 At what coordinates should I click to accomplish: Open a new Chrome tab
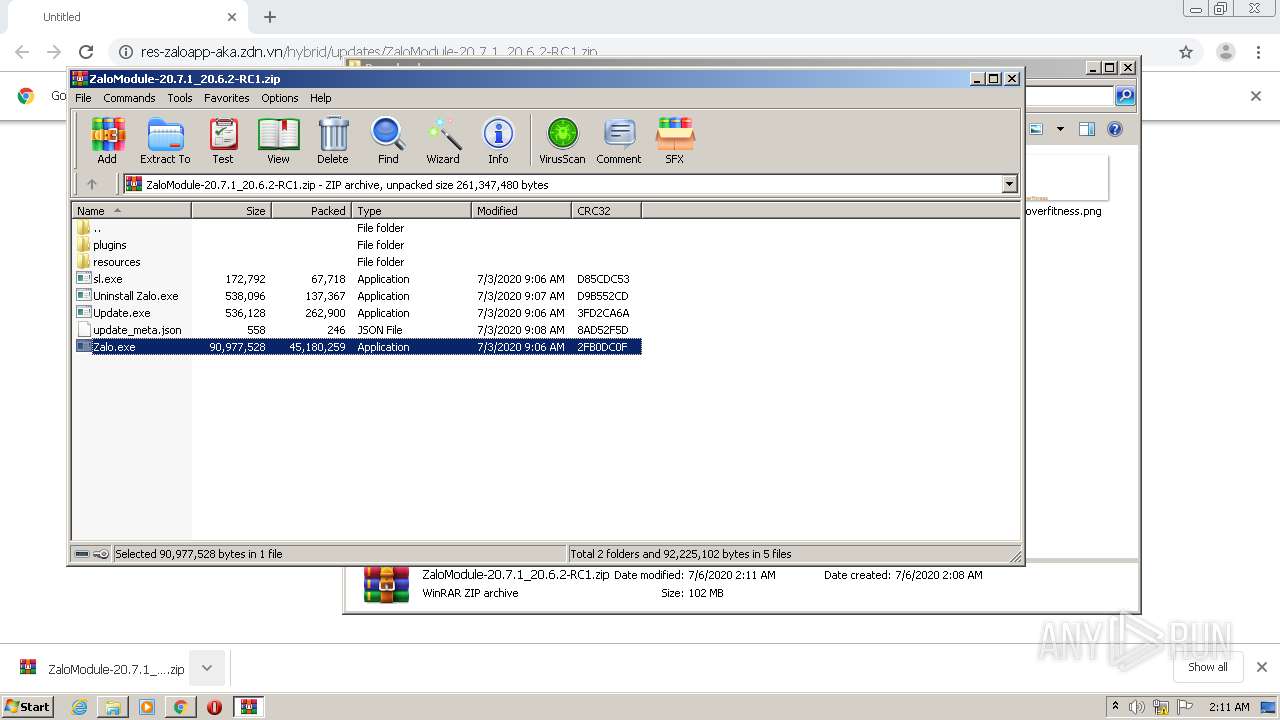[x=270, y=17]
